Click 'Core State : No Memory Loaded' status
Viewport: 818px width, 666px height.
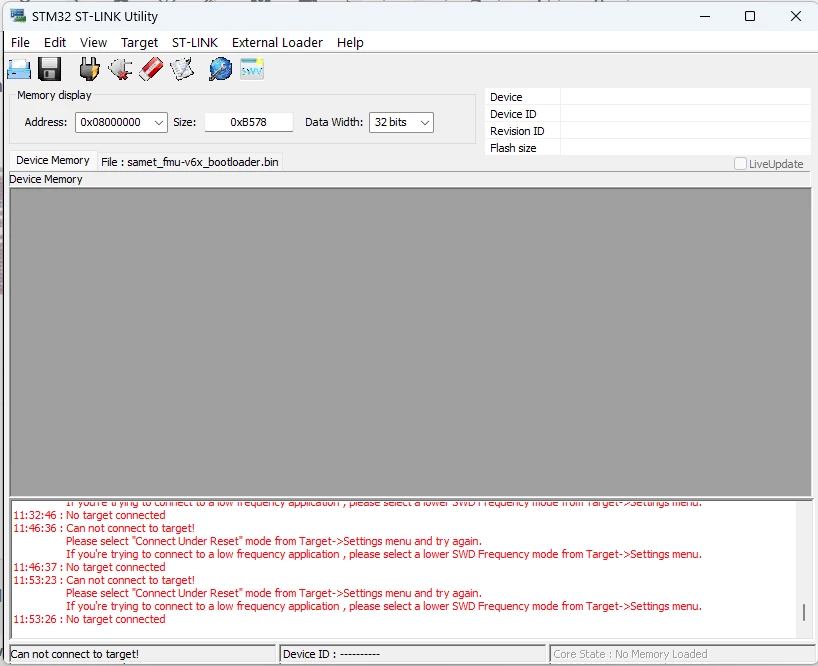pos(682,654)
